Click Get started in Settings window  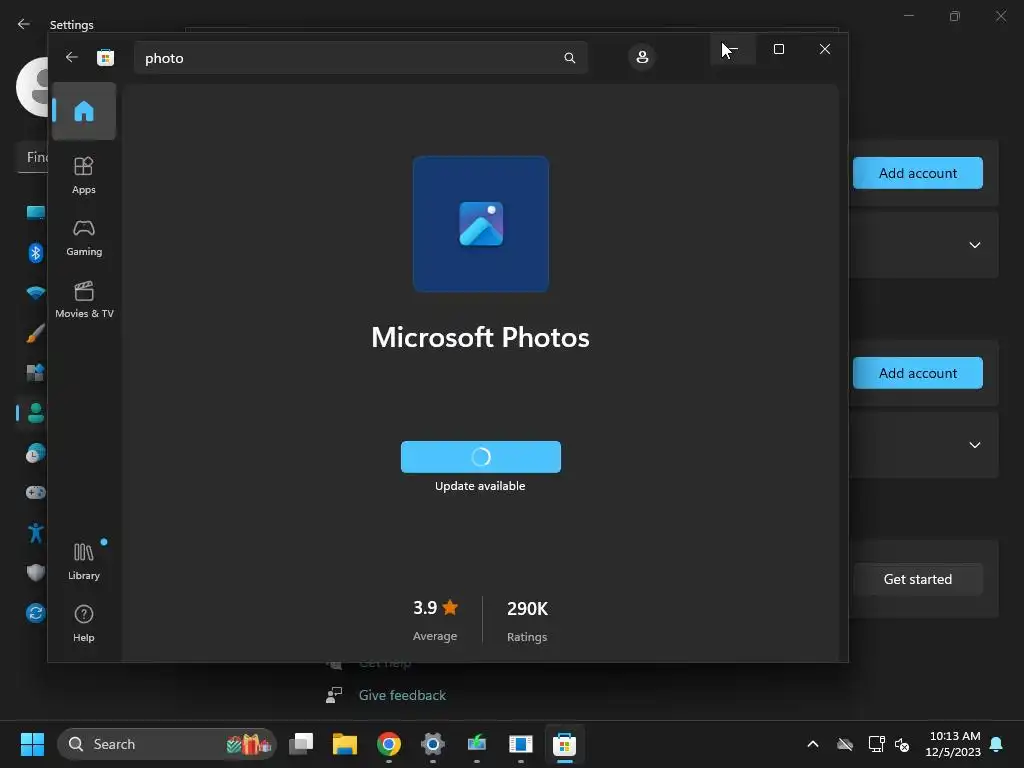[x=918, y=579]
